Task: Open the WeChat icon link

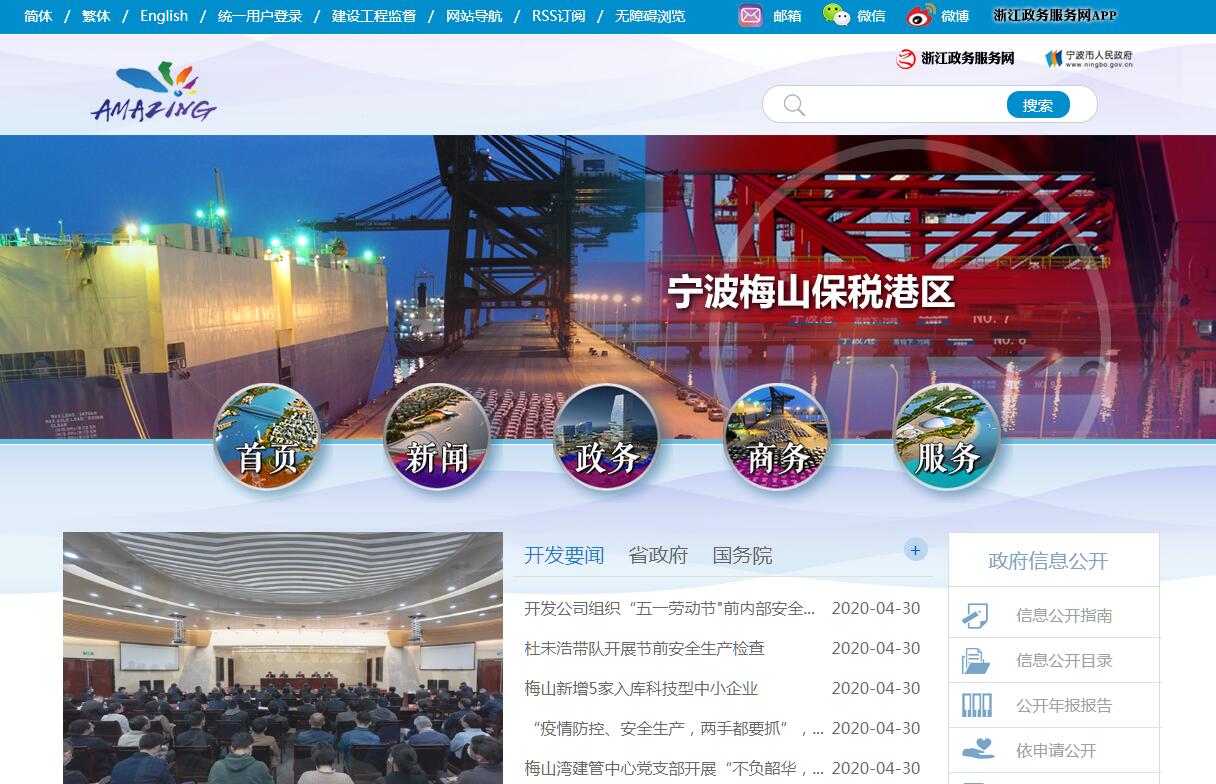Action: point(836,16)
